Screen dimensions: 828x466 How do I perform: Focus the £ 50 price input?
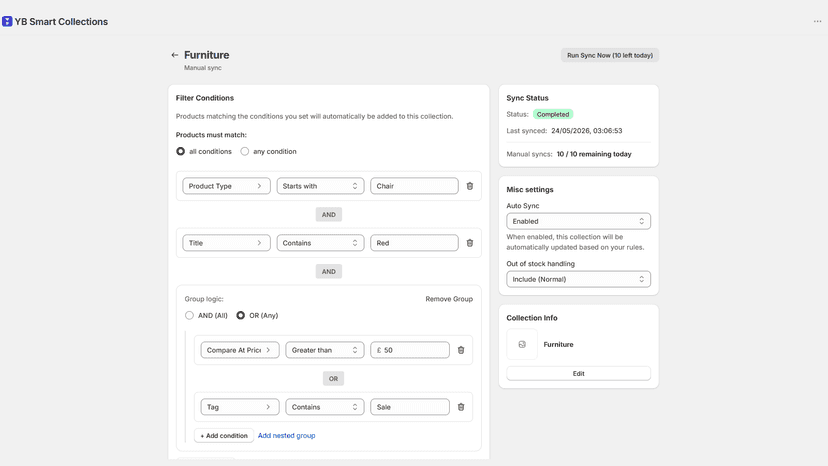(410, 350)
